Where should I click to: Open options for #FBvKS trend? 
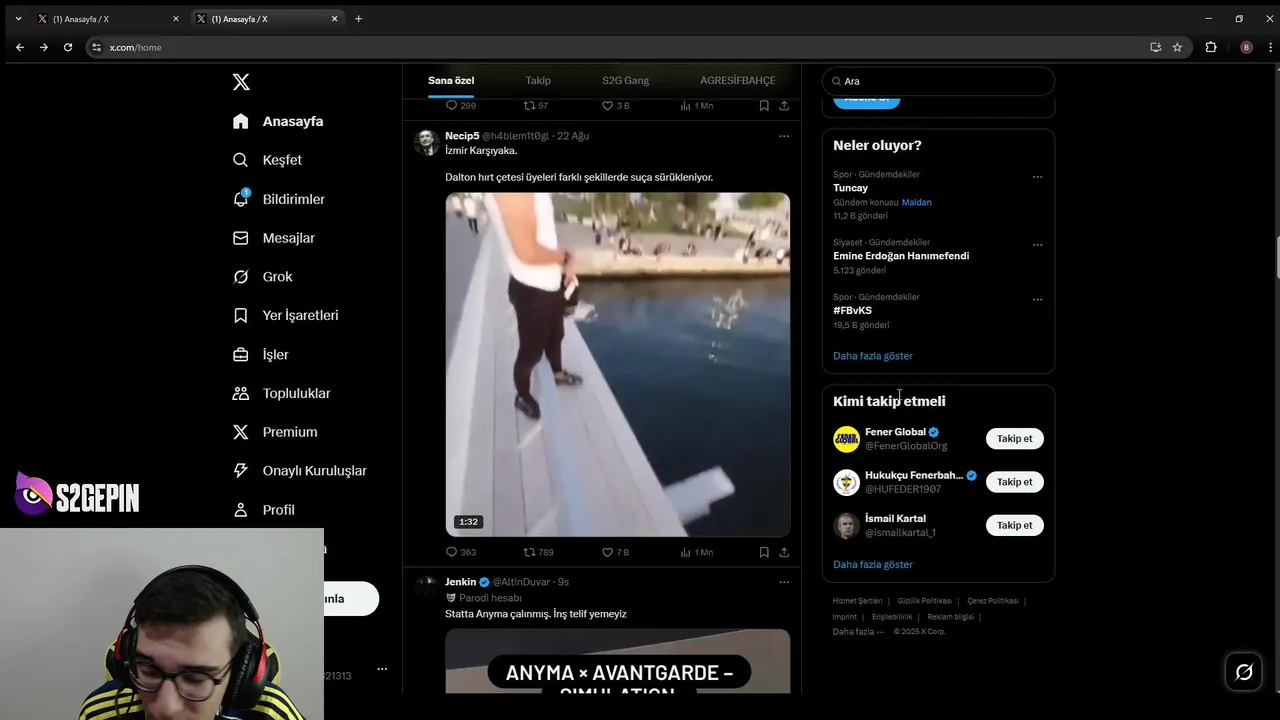point(1037,300)
